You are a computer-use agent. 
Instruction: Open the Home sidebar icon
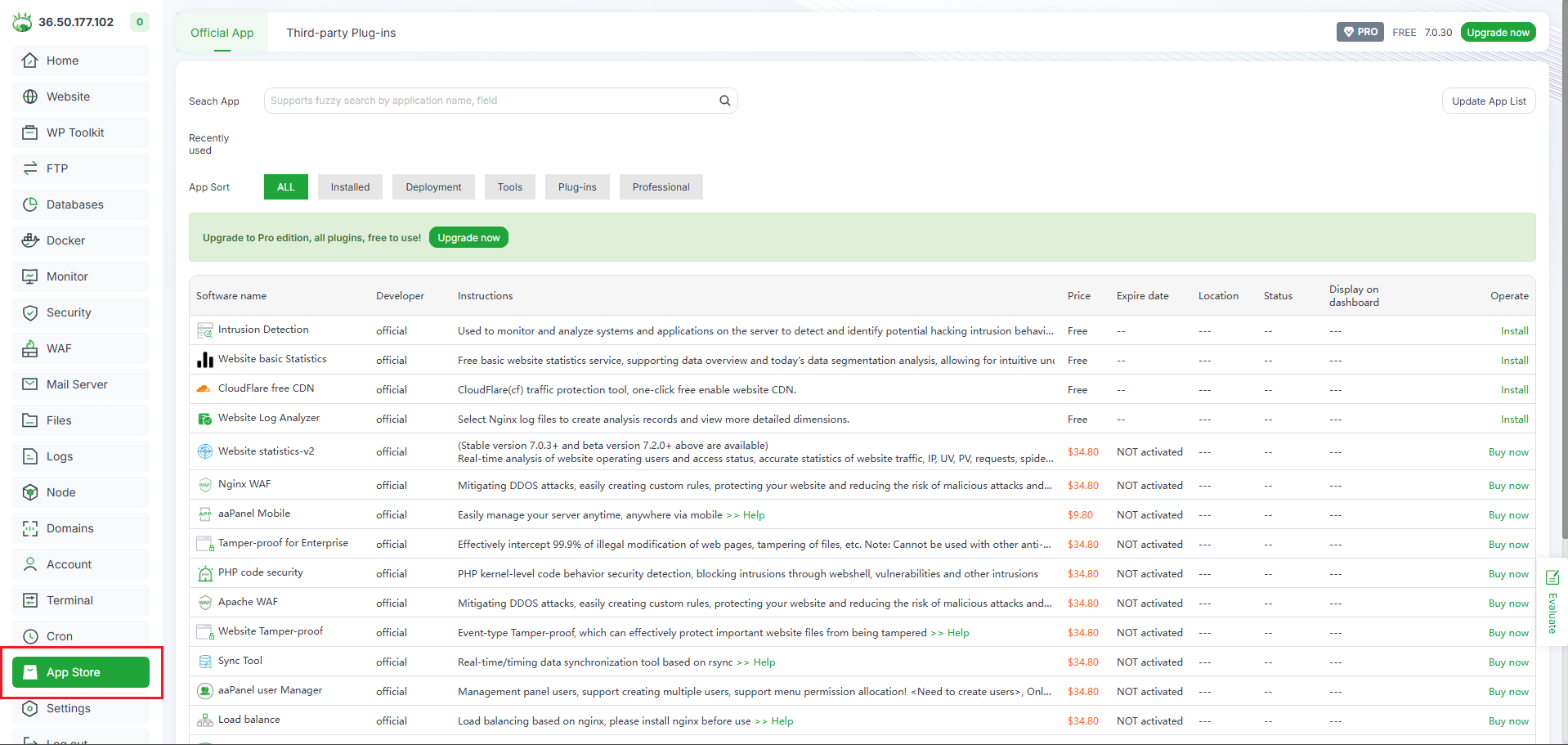tap(30, 61)
